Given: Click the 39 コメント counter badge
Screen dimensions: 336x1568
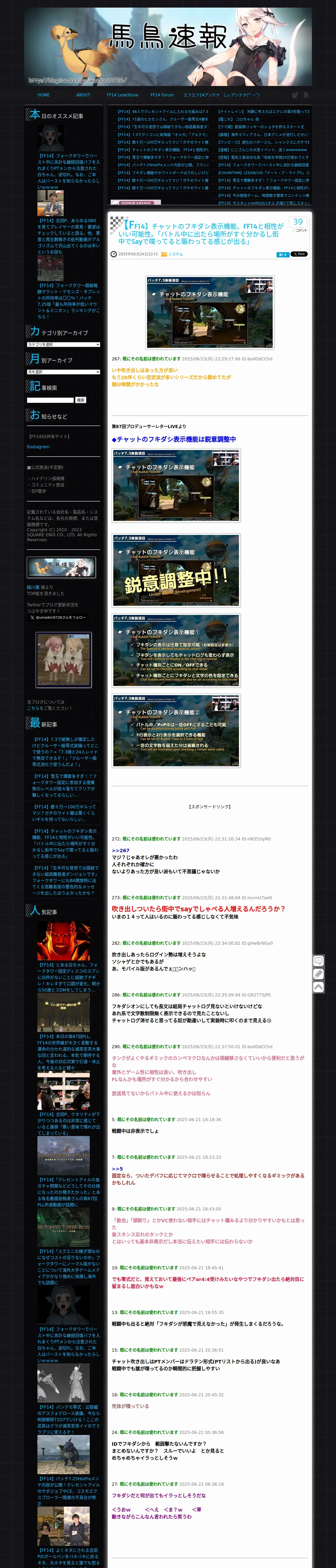Looking at the screenshot, I should tap(299, 224).
